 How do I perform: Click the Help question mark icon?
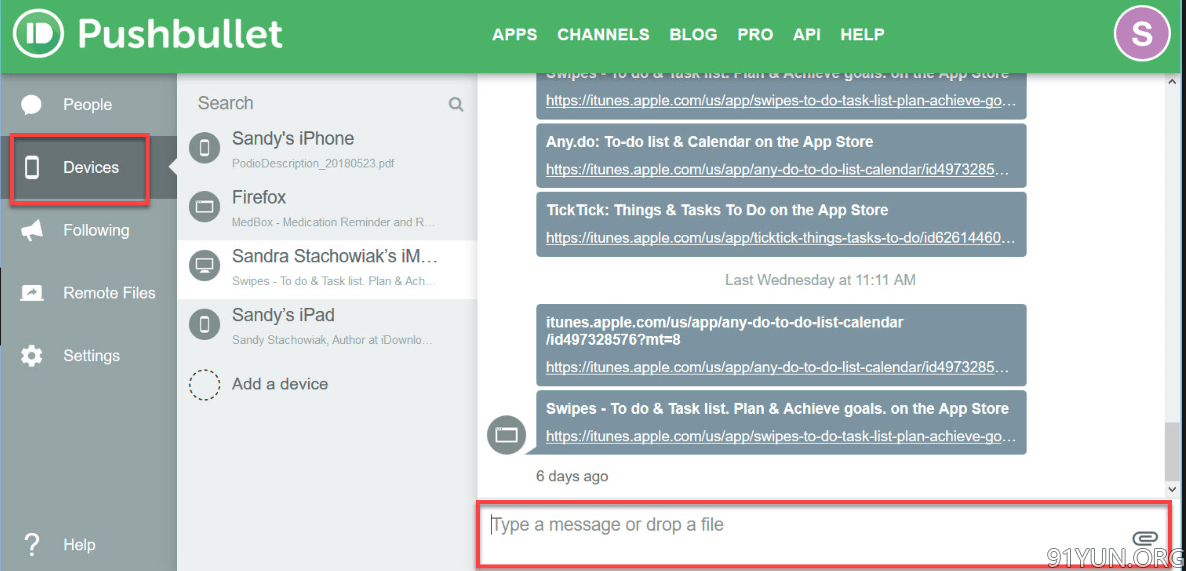point(32,544)
